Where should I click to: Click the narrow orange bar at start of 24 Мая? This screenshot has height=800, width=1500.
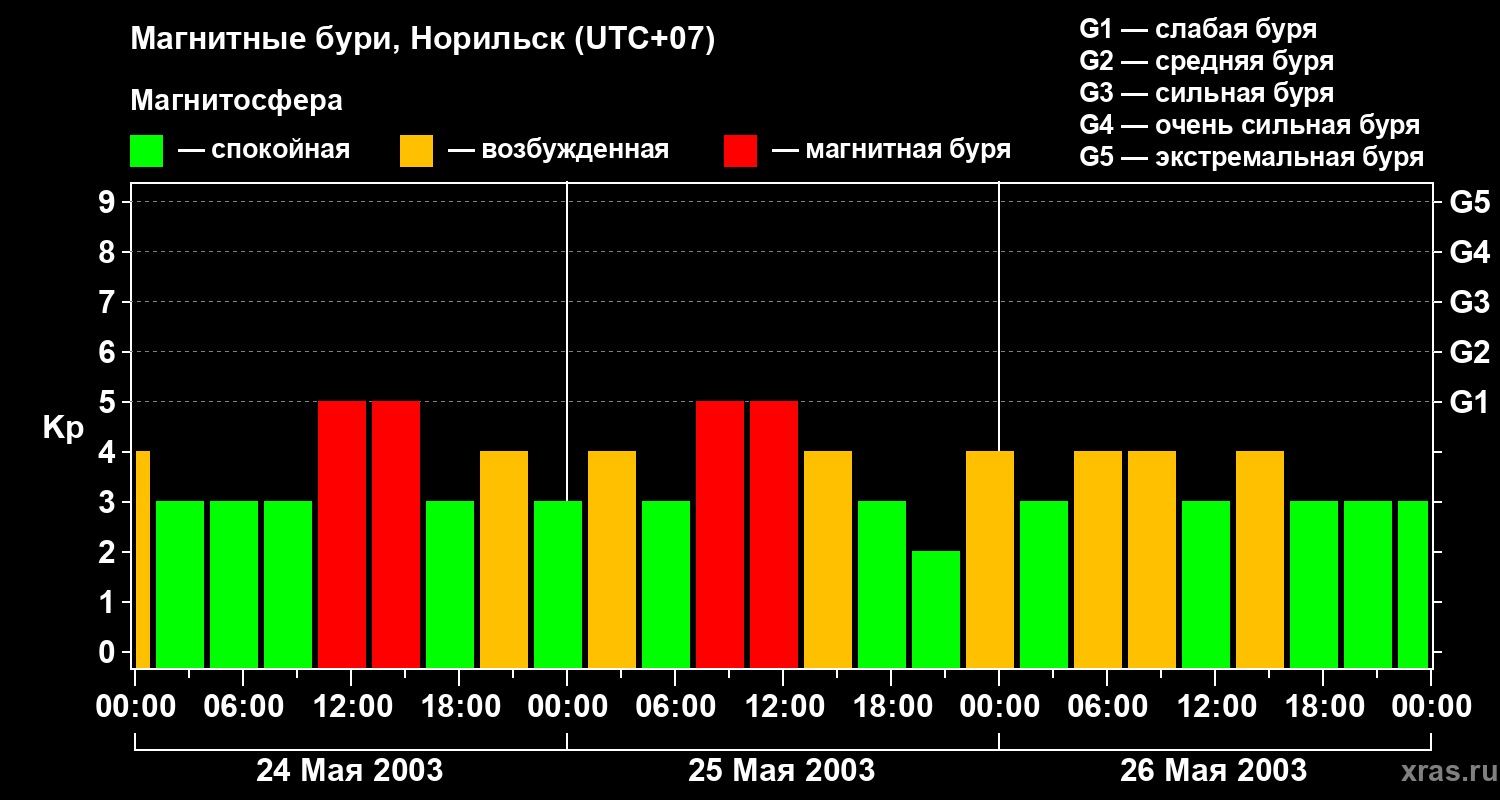(x=142, y=559)
